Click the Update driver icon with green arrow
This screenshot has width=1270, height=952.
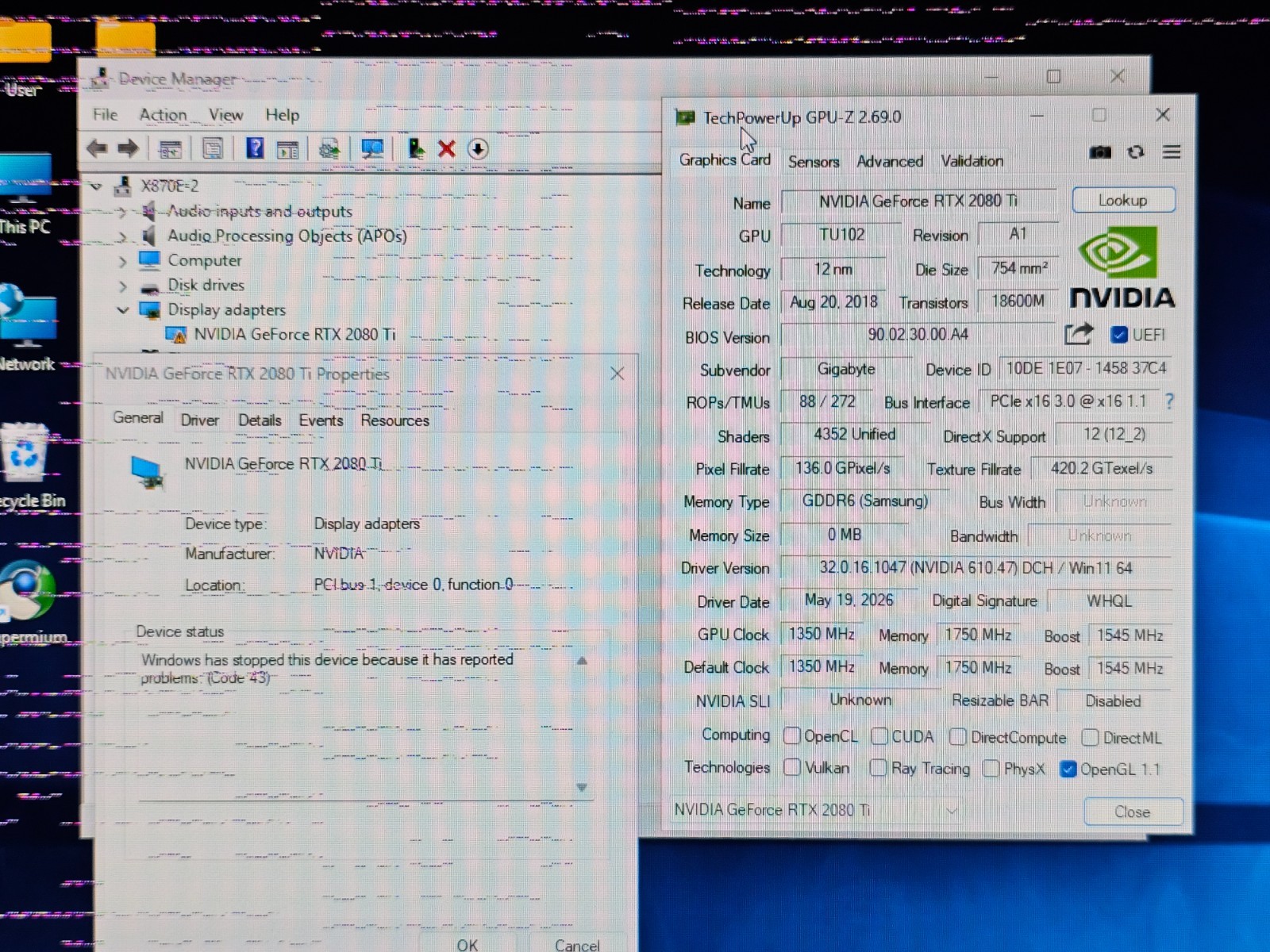[415, 148]
